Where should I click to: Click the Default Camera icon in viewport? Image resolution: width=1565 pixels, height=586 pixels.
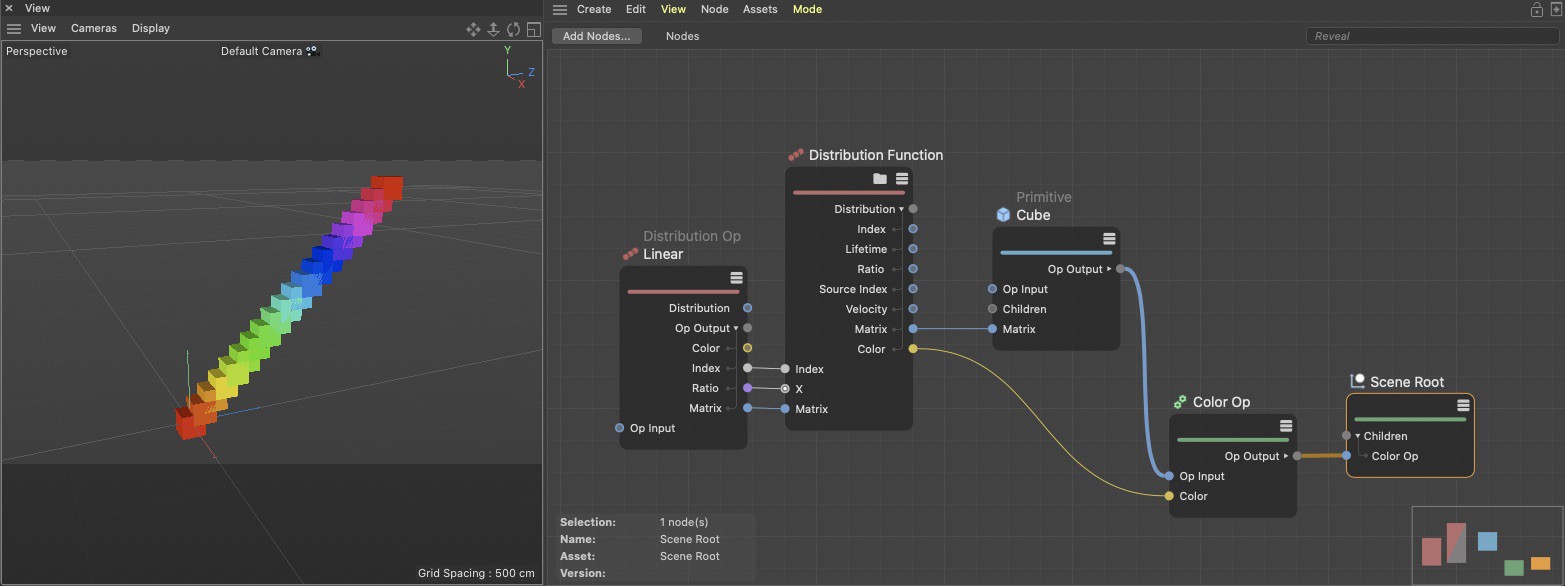(312, 51)
